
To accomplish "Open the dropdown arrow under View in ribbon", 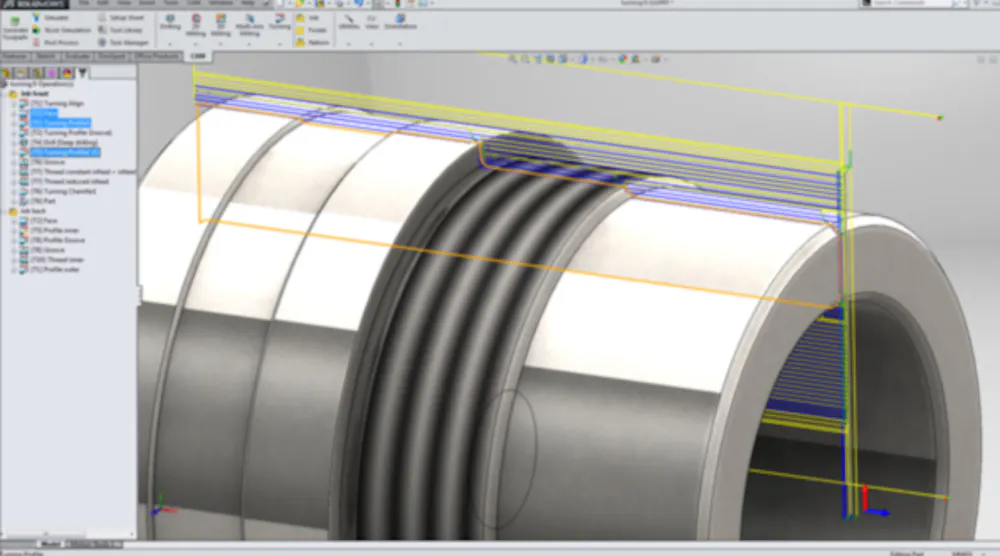I will 372,44.
